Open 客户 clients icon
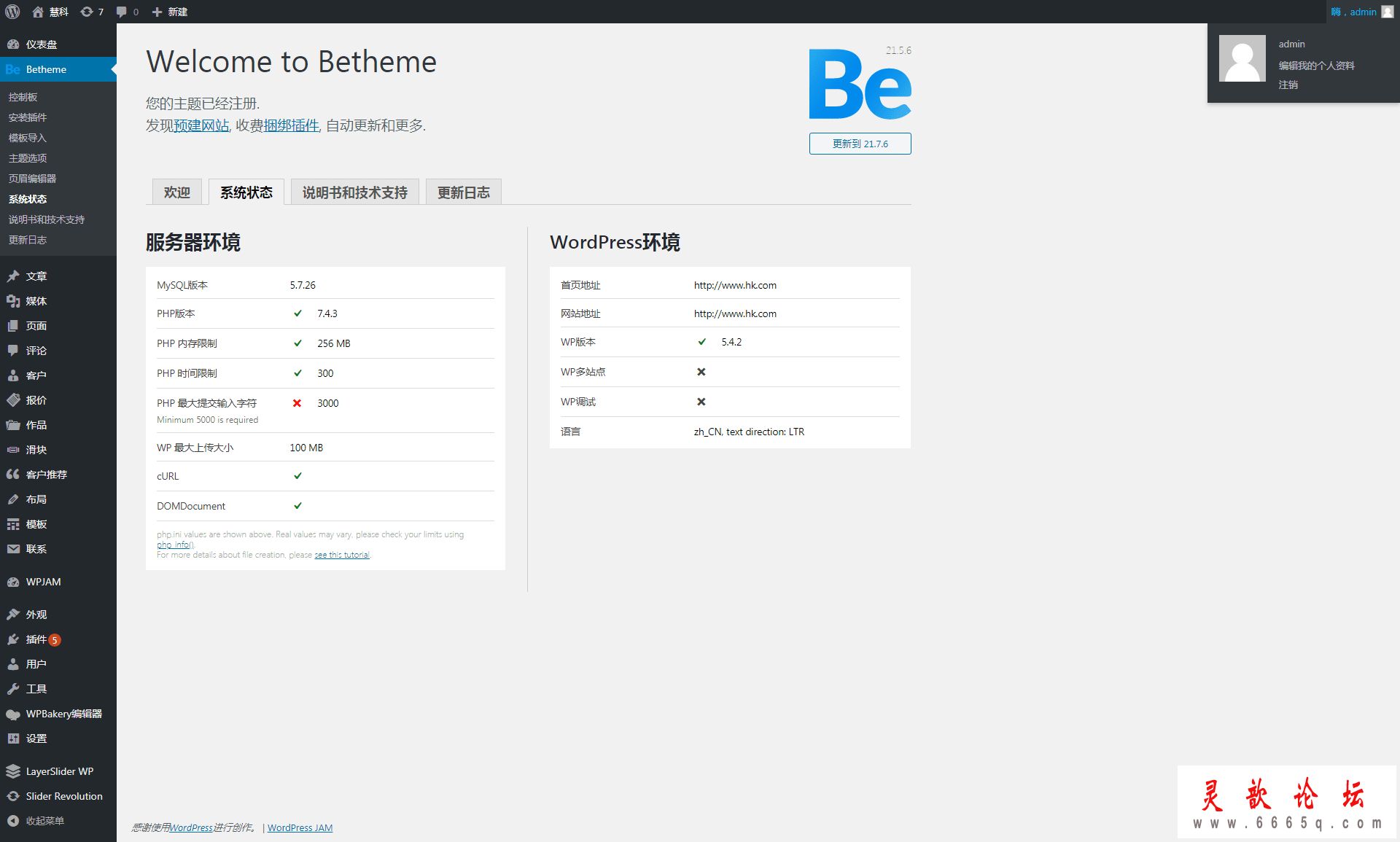This screenshot has width=1400, height=842. click(x=13, y=375)
